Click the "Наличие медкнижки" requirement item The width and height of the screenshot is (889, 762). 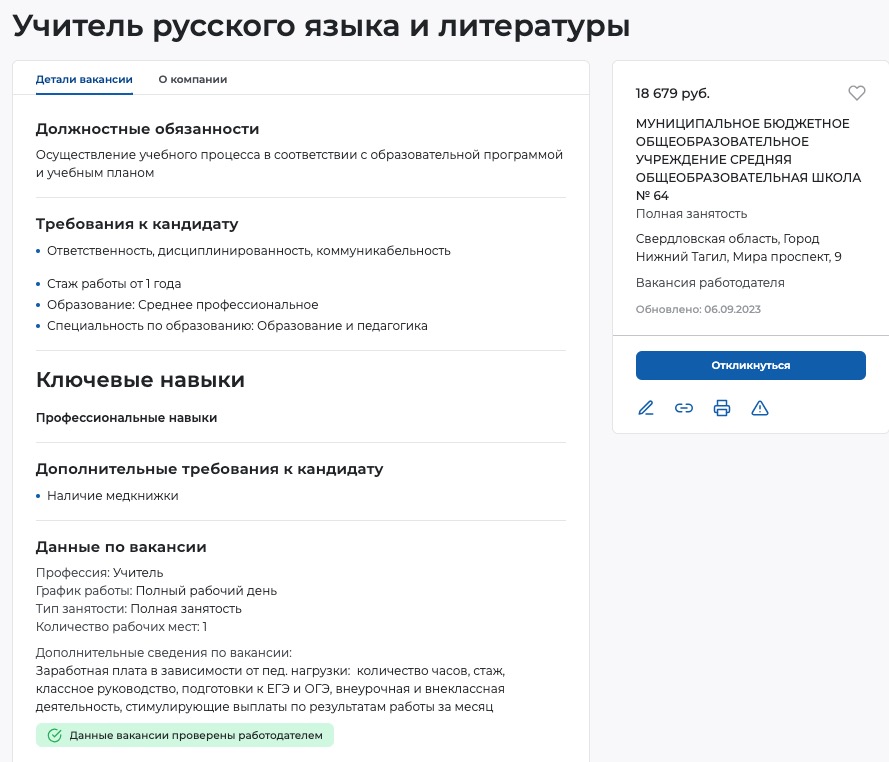(112, 495)
